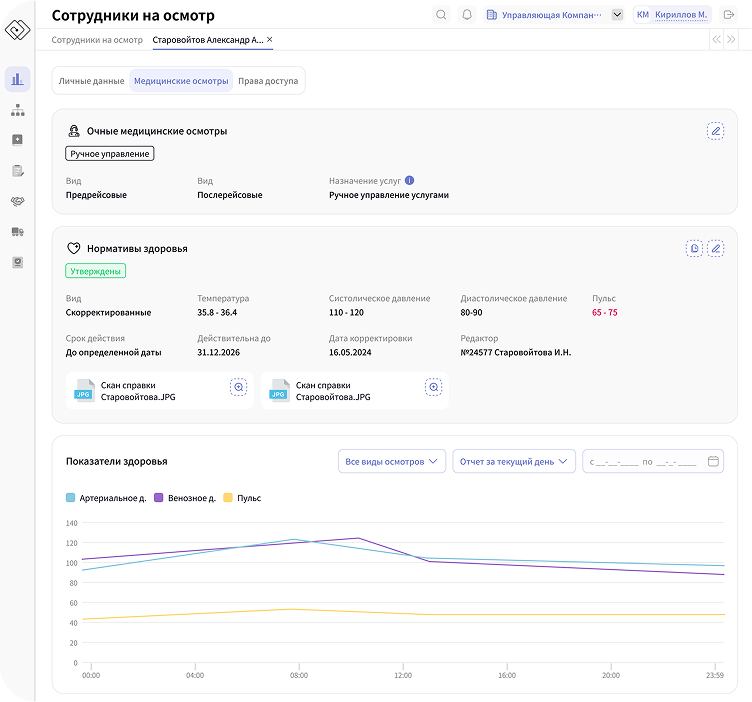Screen dimensions: 752x702
Task: Open the handshake sidebar icon
Action: (17, 201)
